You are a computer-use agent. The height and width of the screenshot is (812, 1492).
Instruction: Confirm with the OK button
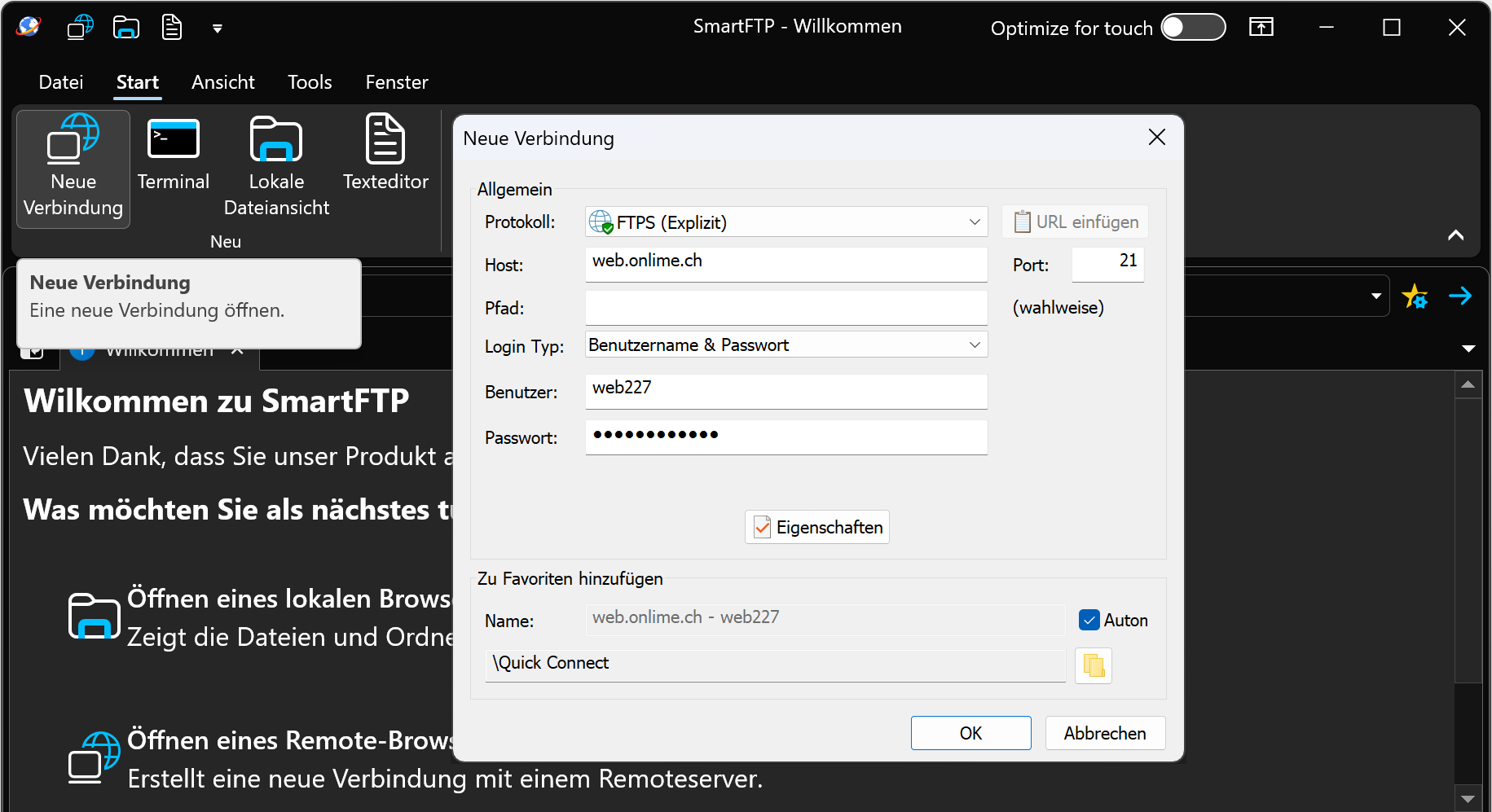(x=971, y=733)
